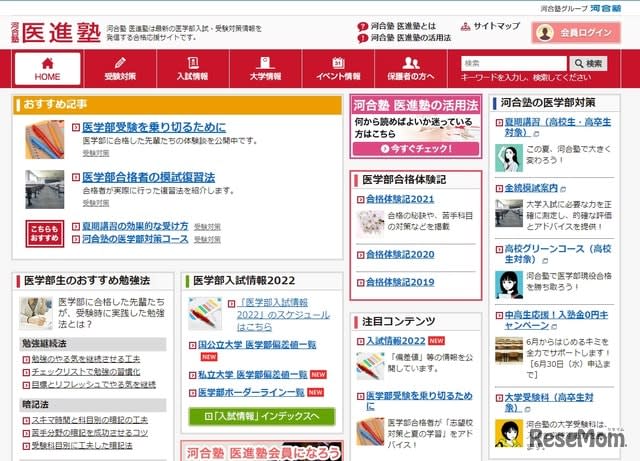
Task: Open 入試情報2022 link in 注目コンテンツ
Action: click(396, 341)
